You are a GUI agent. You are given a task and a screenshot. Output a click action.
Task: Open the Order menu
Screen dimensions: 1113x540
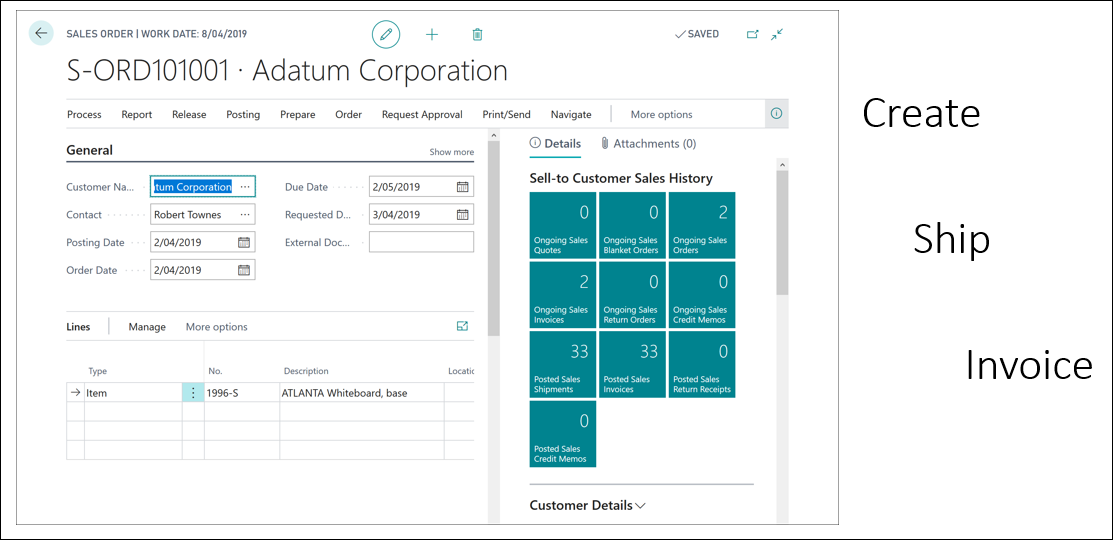click(349, 114)
